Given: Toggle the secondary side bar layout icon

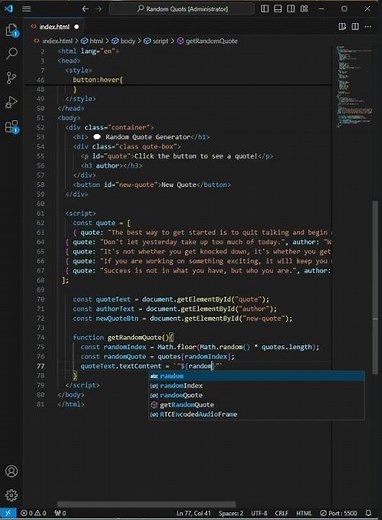Looking at the screenshot, I should tap(291, 9).
